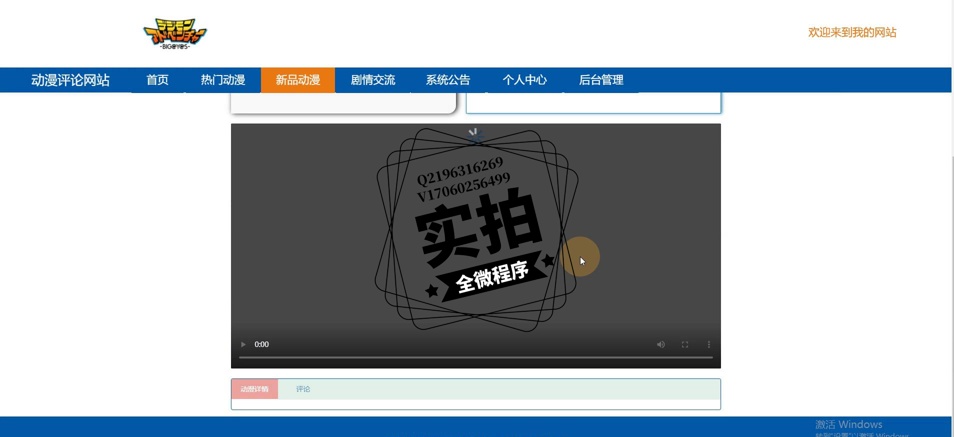The width and height of the screenshot is (954, 437).
Task: Play the video with play icon
Action: pyautogui.click(x=243, y=344)
